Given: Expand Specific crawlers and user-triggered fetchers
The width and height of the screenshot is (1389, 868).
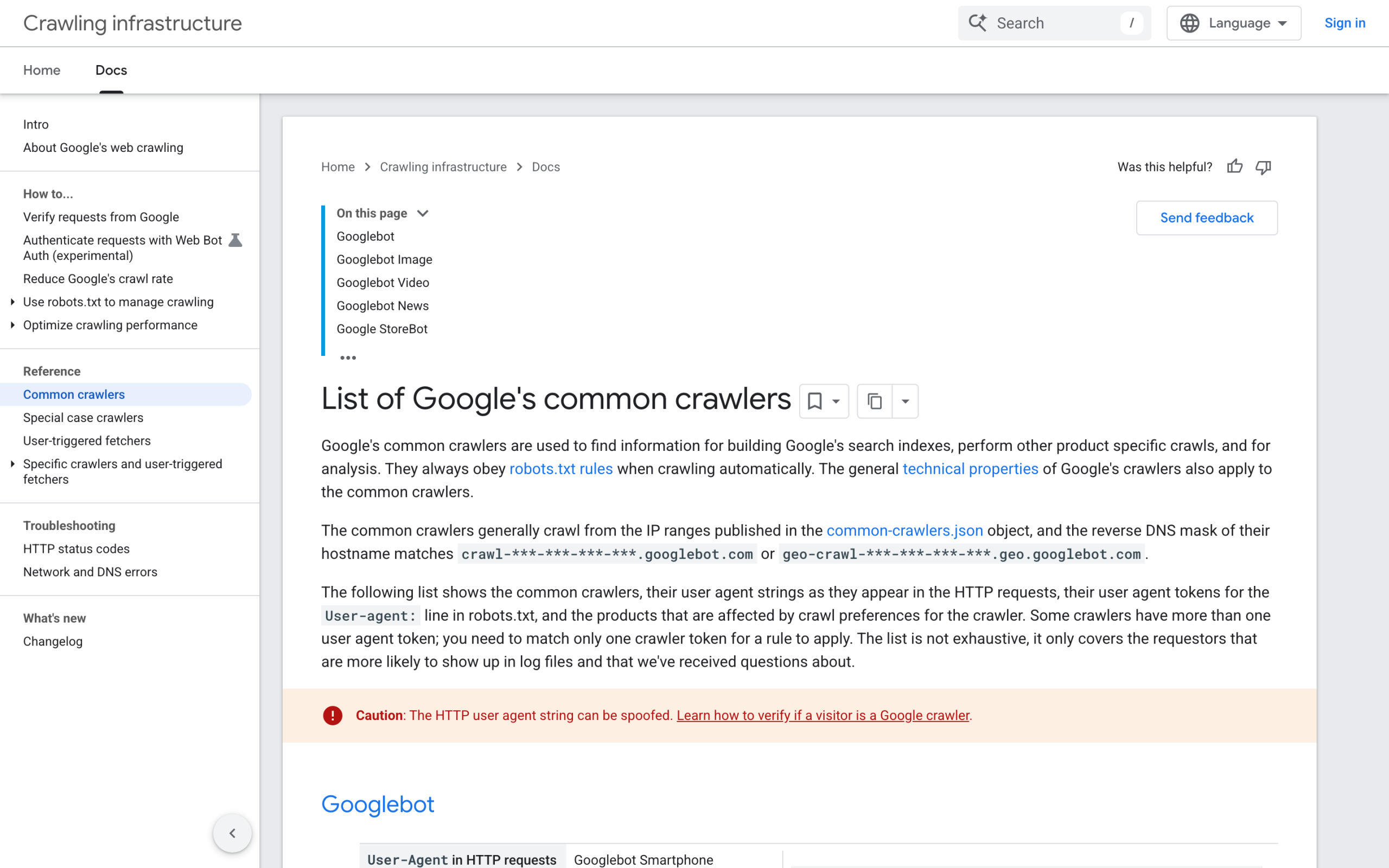Looking at the screenshot, I should tap(12, 464).
